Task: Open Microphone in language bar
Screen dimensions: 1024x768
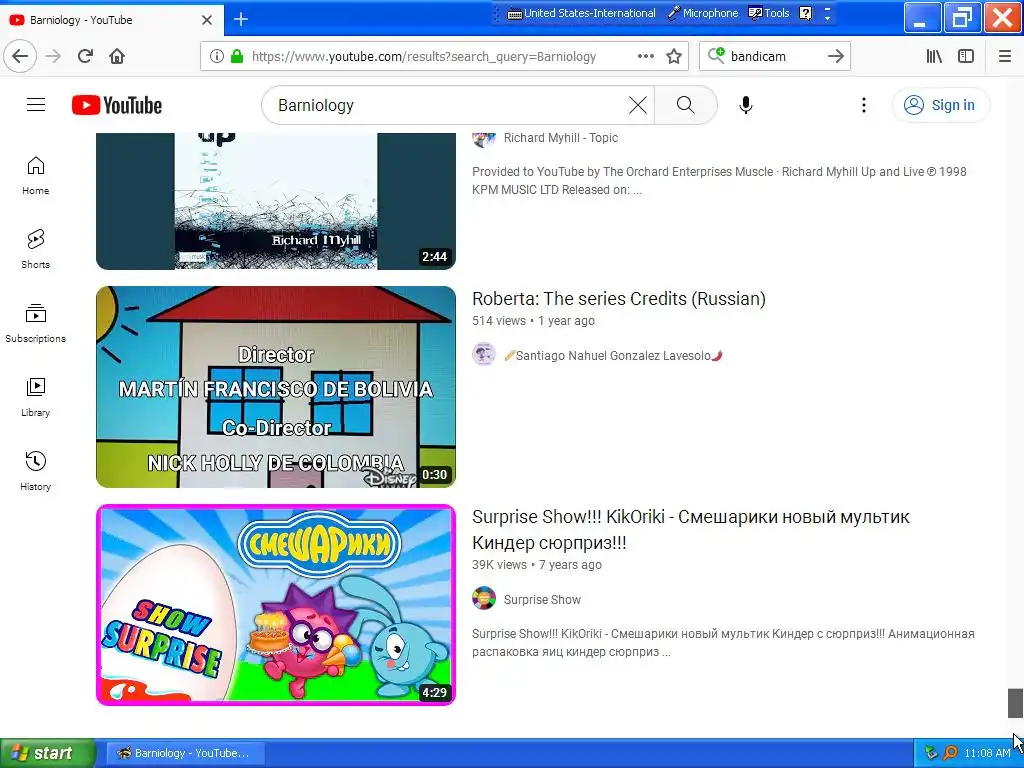Action: 703,13
